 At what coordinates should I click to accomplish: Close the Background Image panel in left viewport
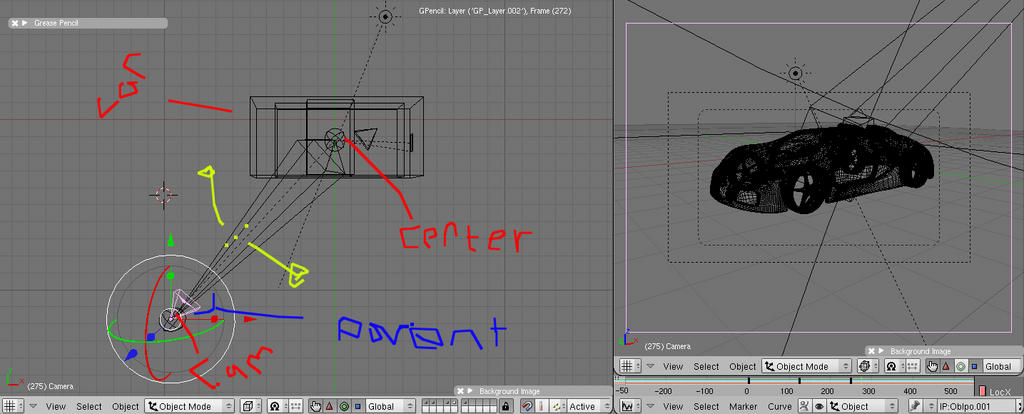tap(460, 391)
